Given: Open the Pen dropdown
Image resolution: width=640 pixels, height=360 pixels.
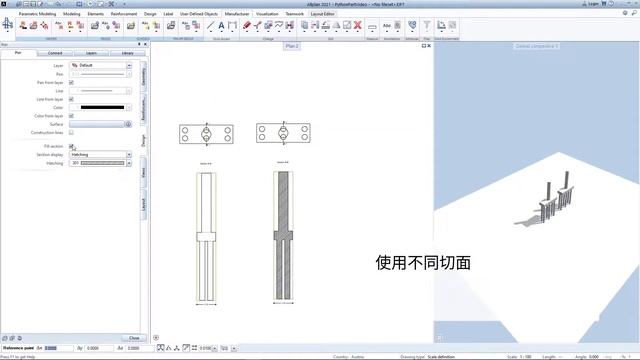Looking at the screenshot, I should tap(129, 74).
